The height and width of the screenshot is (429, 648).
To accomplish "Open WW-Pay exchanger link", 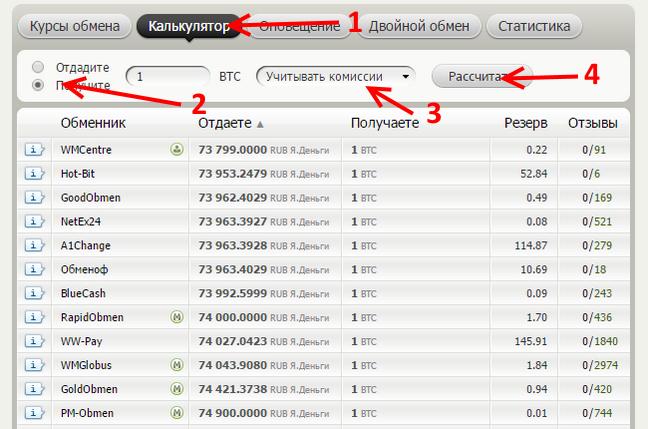I will (x=81, y=341).
